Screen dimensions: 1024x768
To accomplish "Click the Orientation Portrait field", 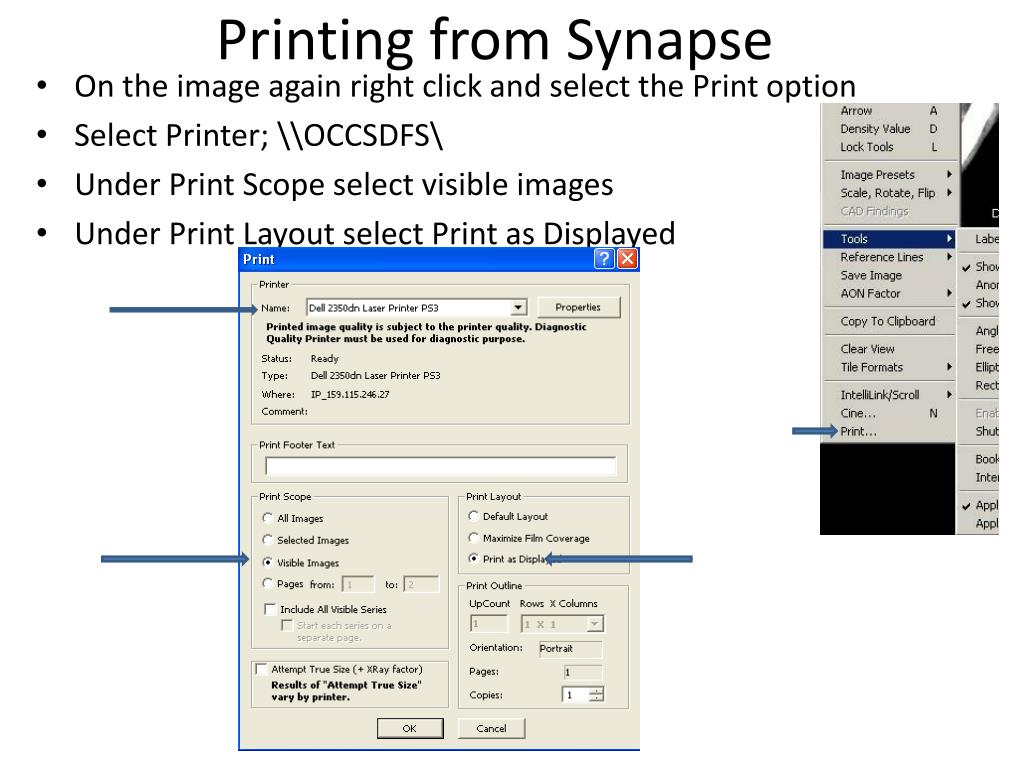I will point(570,648).
